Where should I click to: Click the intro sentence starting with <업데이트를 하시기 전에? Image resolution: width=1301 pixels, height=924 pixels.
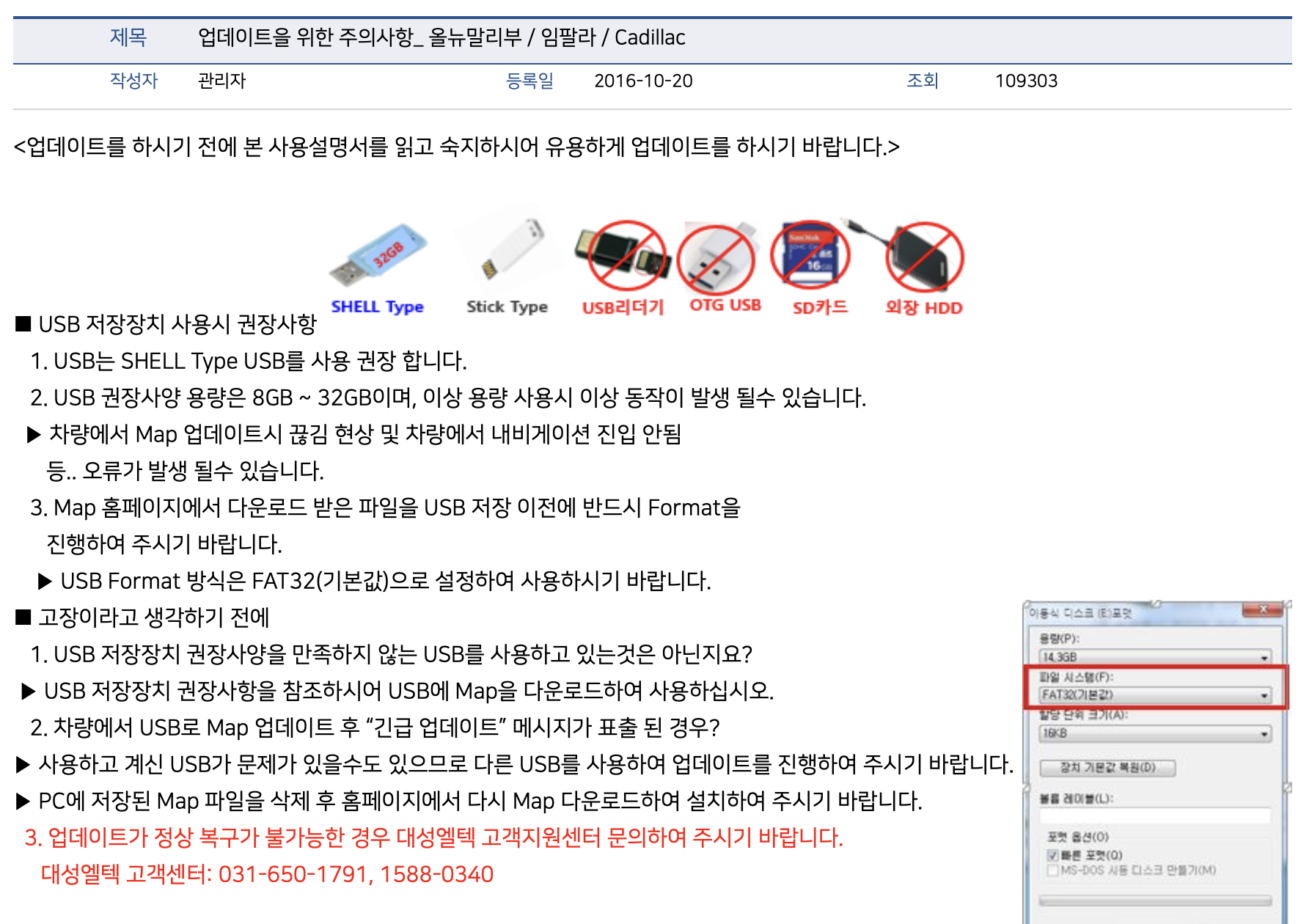456,147
